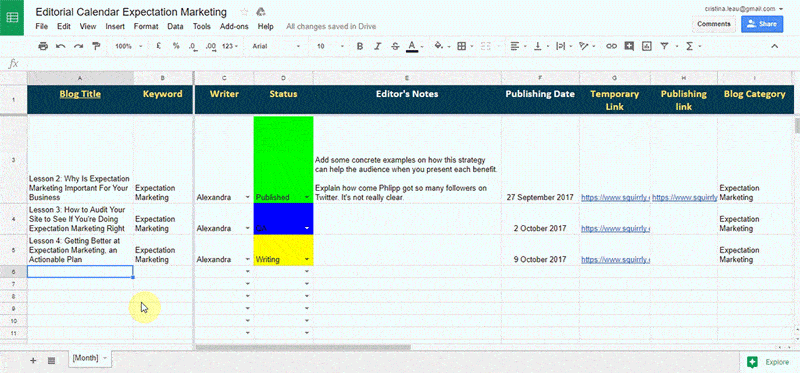
Task: Open Status dropdown for QA cell
Action: tap(307, 229)
